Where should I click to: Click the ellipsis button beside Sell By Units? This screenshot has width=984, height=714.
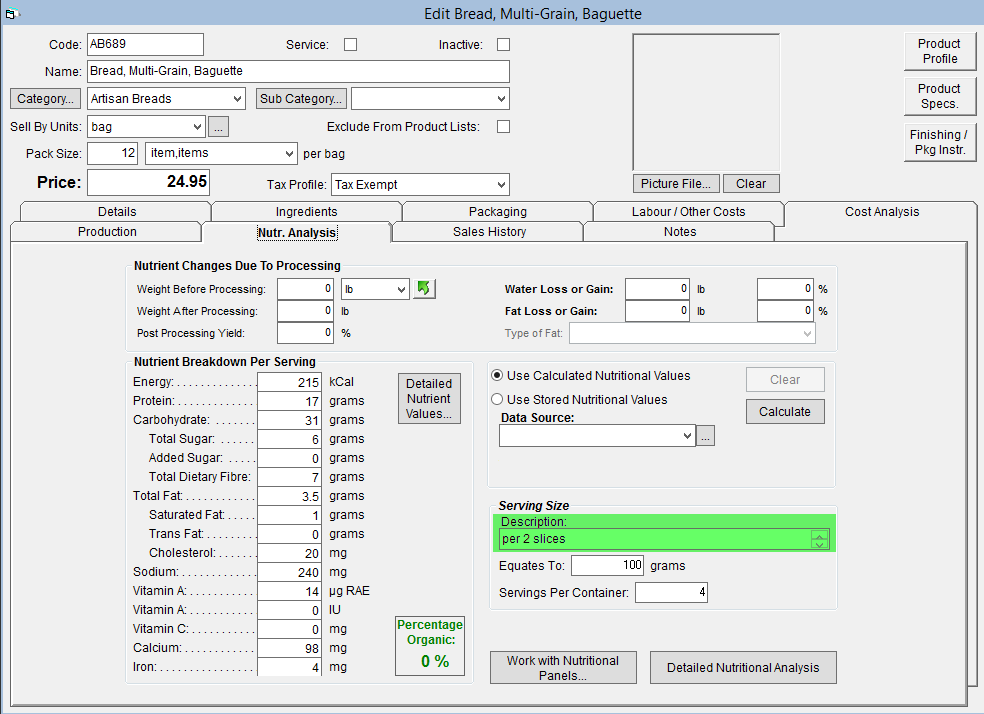(x=218, y=127)
